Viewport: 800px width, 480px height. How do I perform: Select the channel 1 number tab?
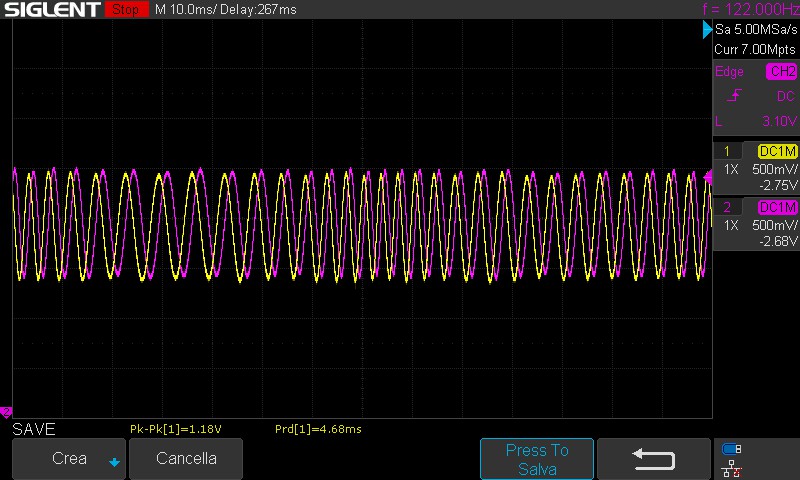pos(727,151)
